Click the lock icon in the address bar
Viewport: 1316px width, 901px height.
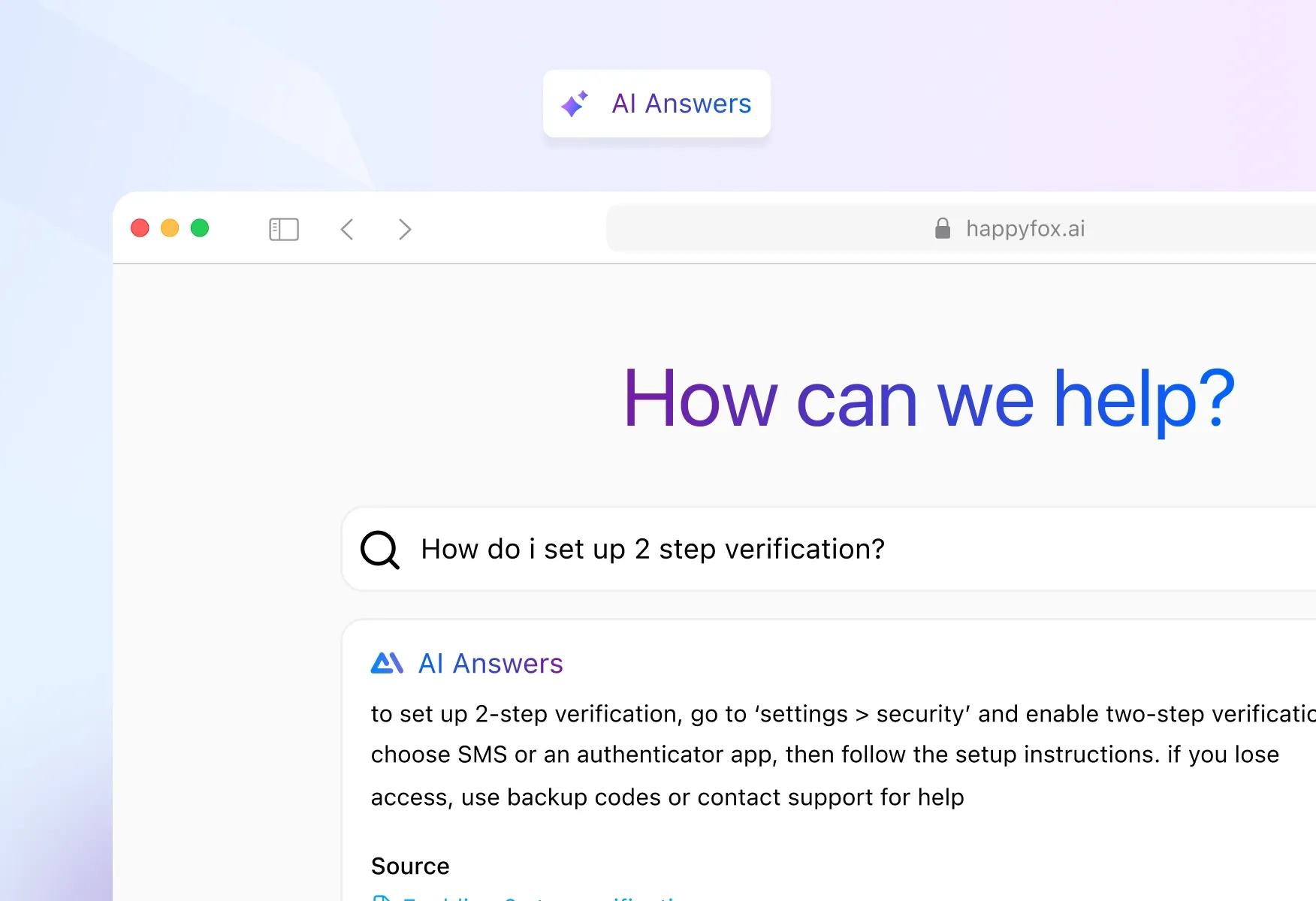tap(943, 228)
